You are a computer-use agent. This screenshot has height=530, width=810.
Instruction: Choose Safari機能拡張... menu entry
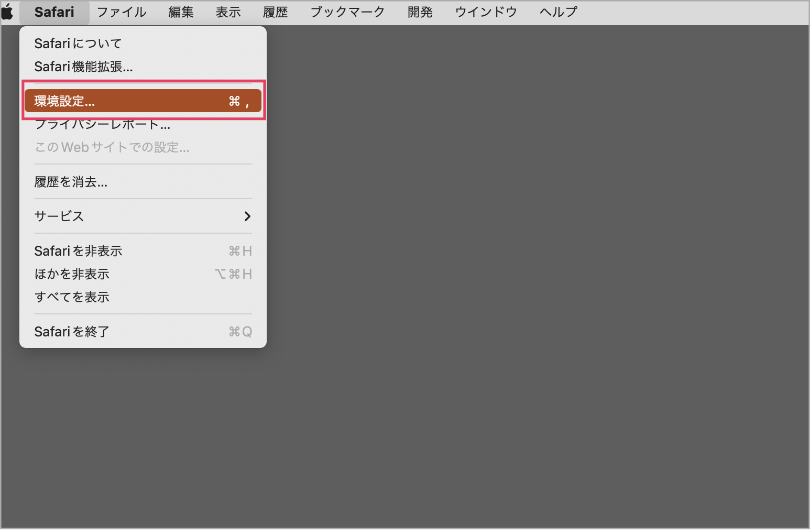coord(143,67)
